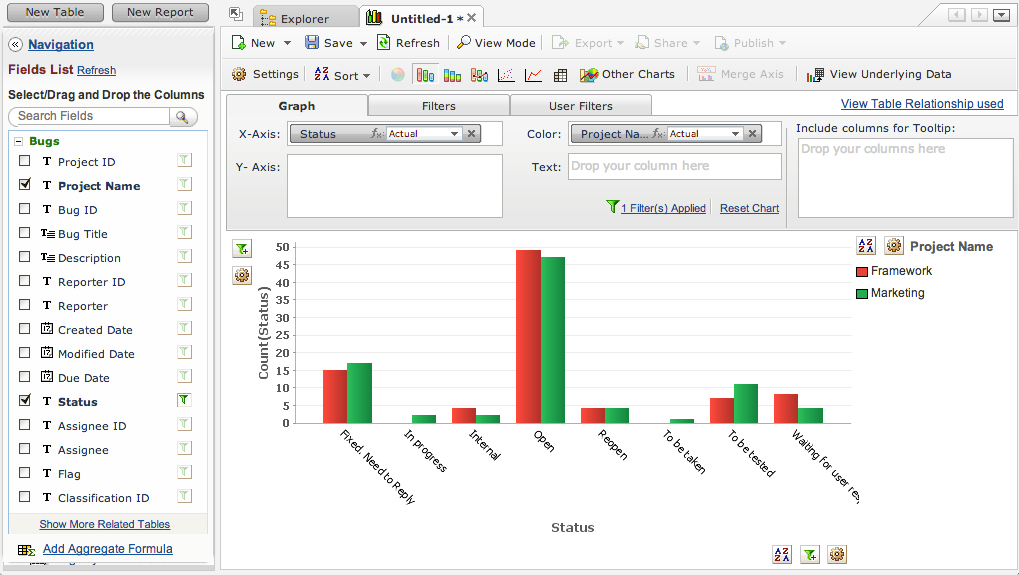Switch to the line chart icon
Viewport: 1019px width, 575px height.
point(534,75)
